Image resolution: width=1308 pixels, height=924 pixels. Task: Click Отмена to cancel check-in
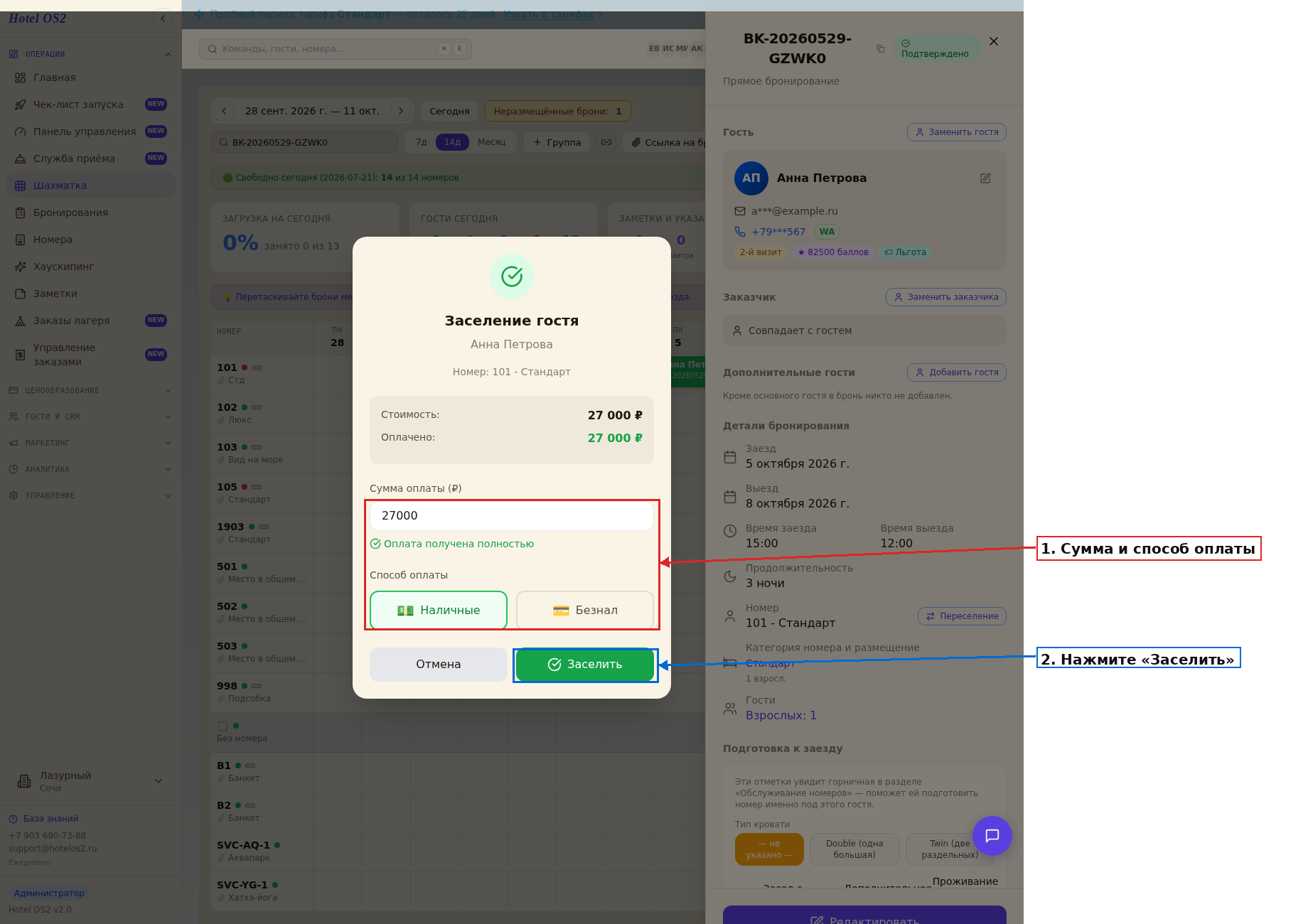[x=439, y=665]
